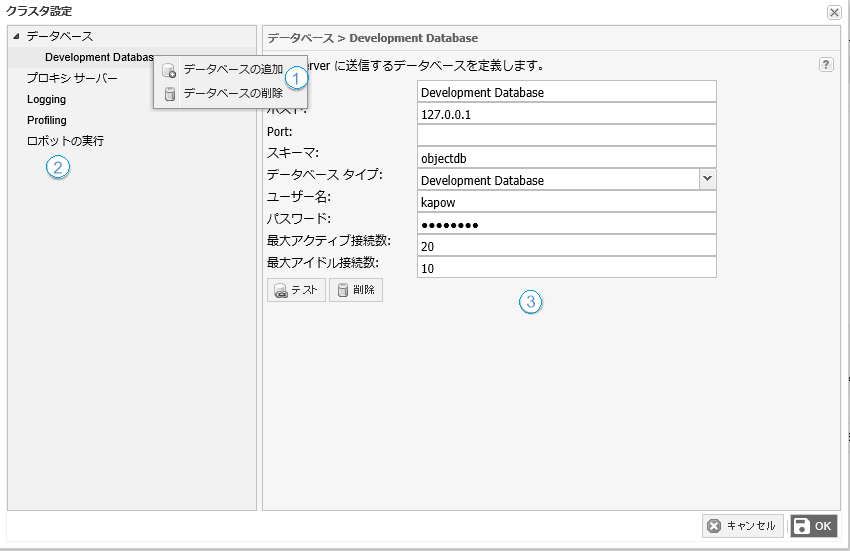This screenshot has width=850, height=551.
Task: Open the Logging settings item
Action: pyautogui.click(x=46, y=100)
